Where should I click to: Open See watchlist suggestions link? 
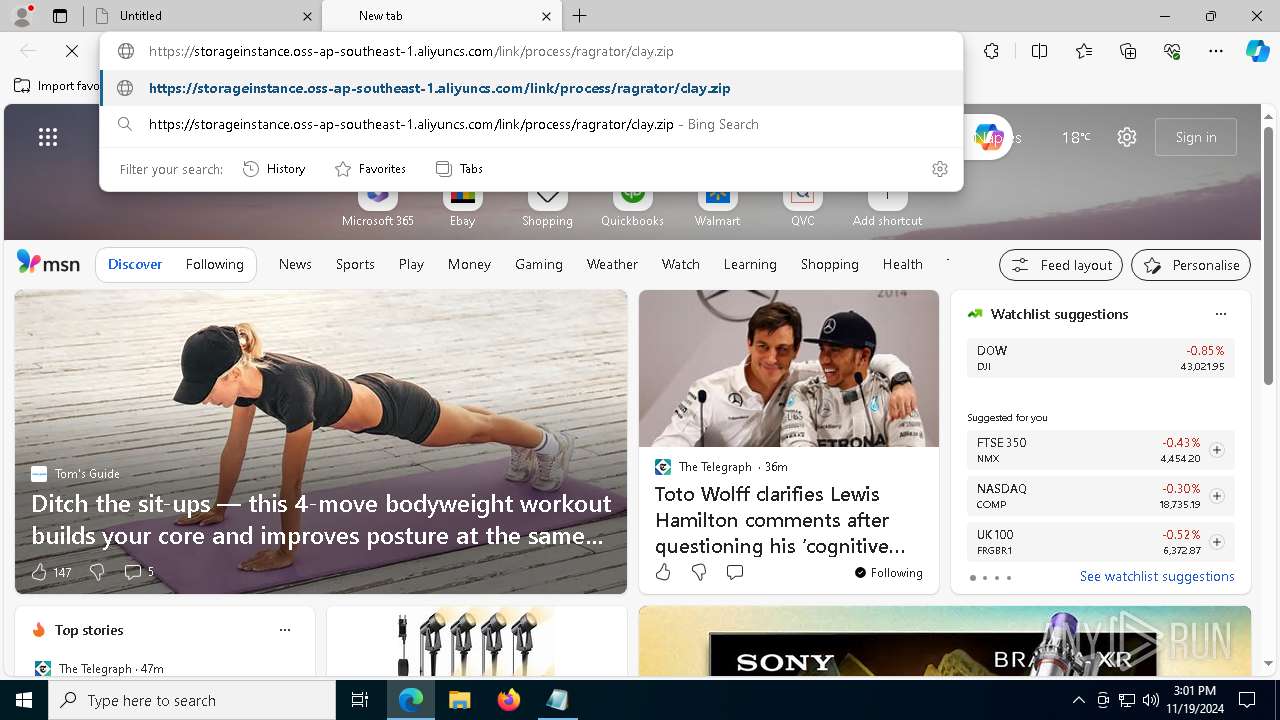(x=1157, y=576)
